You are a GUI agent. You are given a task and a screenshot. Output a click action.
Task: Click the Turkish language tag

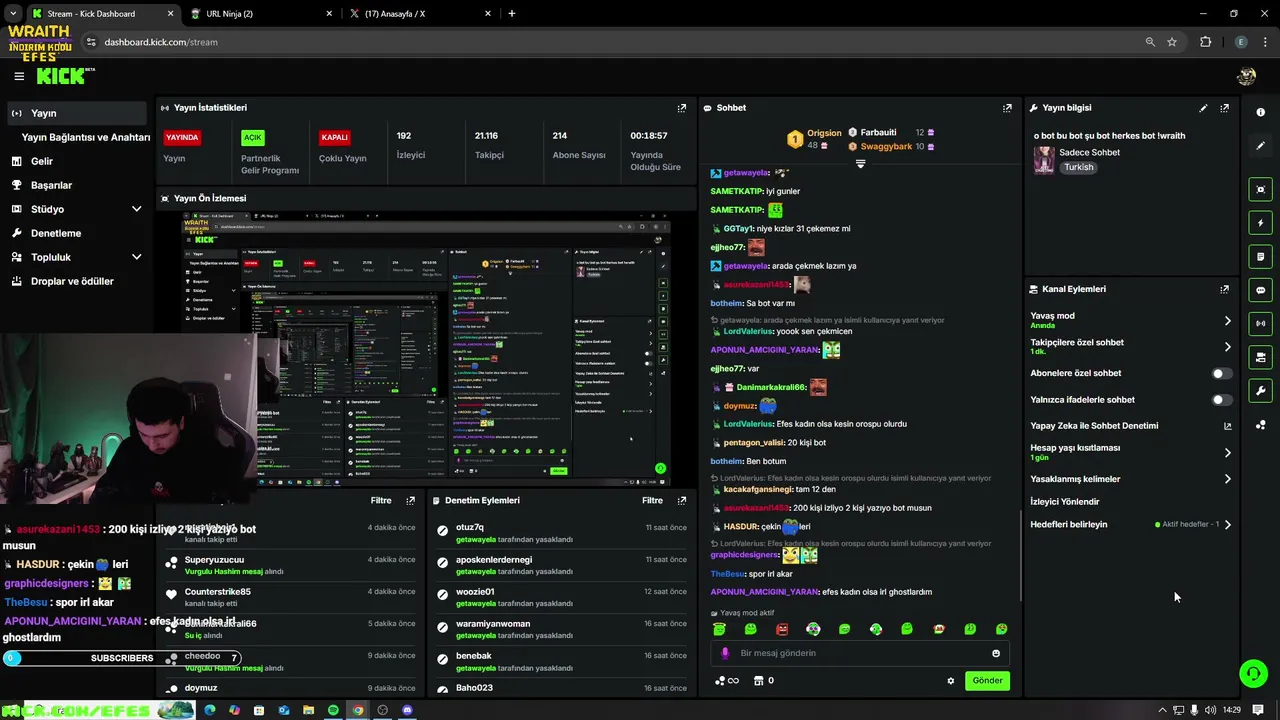pos(1079,167)
